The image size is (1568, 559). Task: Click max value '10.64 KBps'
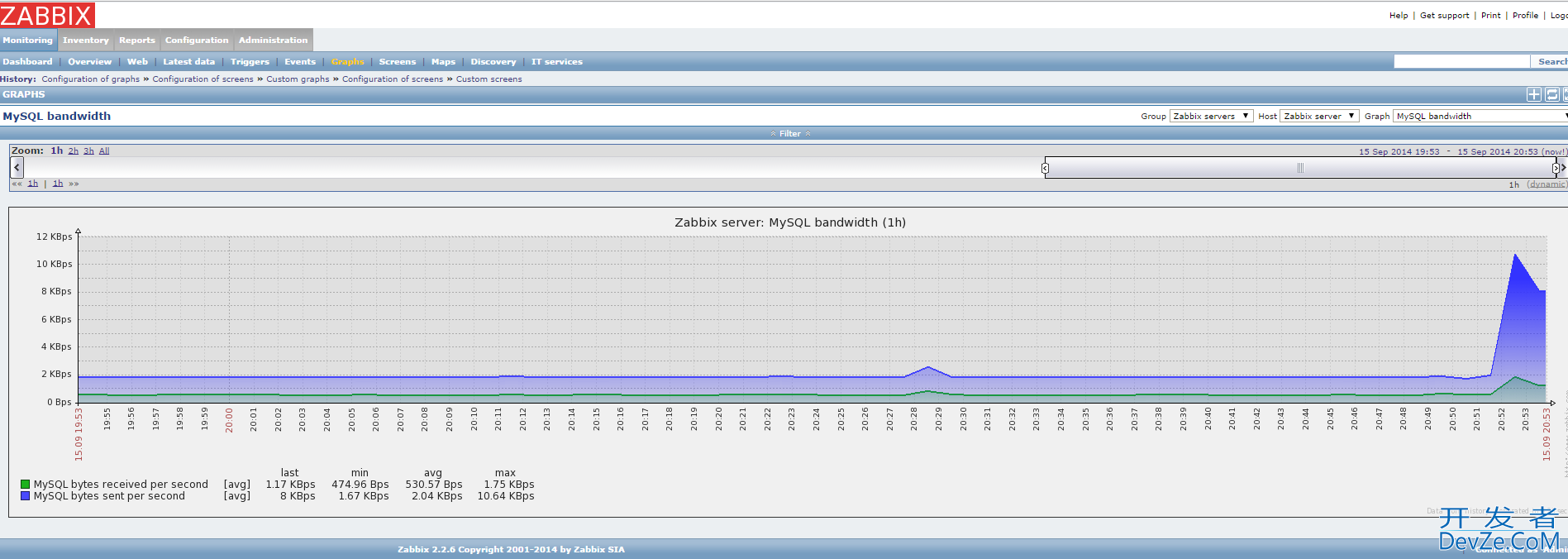506,496
